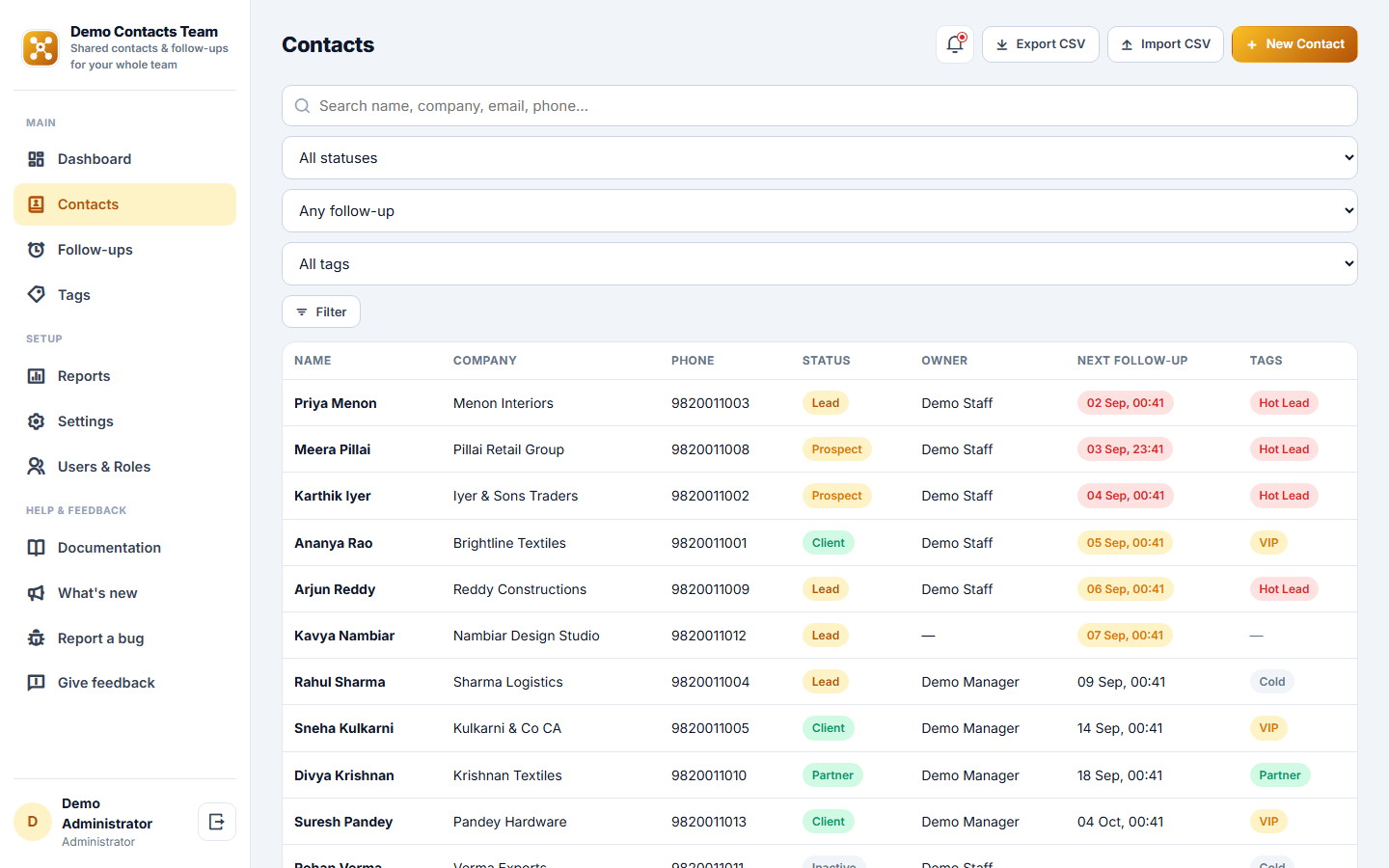Click the Client status for Sneha Kulkarni

(829, 728)
